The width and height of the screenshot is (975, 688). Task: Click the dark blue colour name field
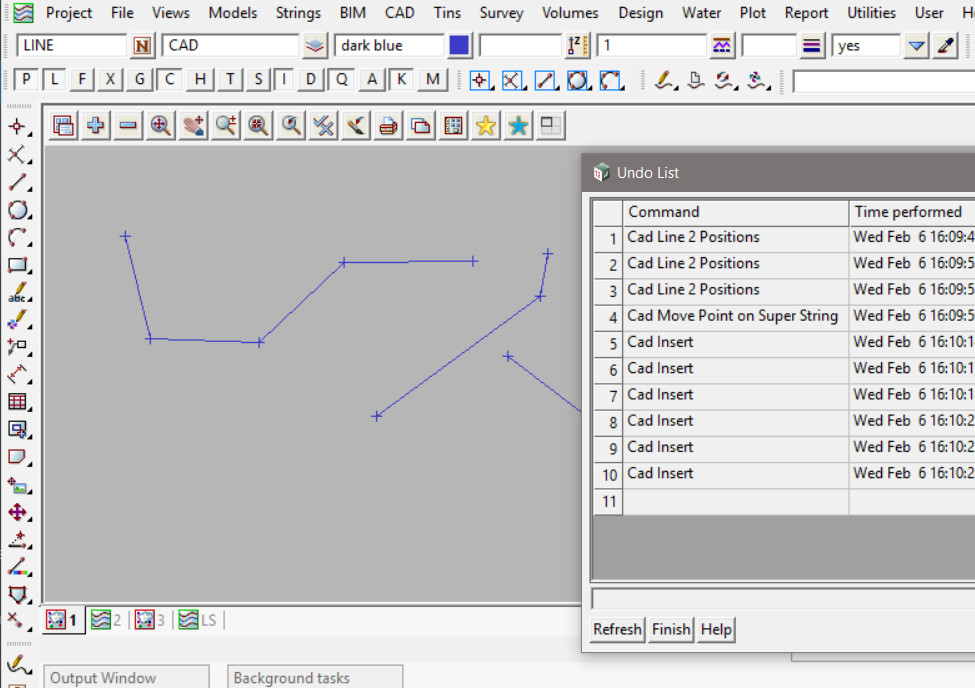click(389, 46)
